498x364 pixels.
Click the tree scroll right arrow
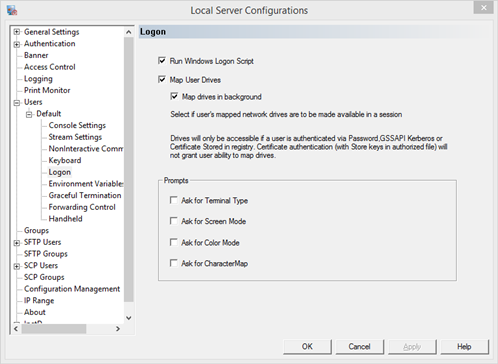(x=118, y=329)
